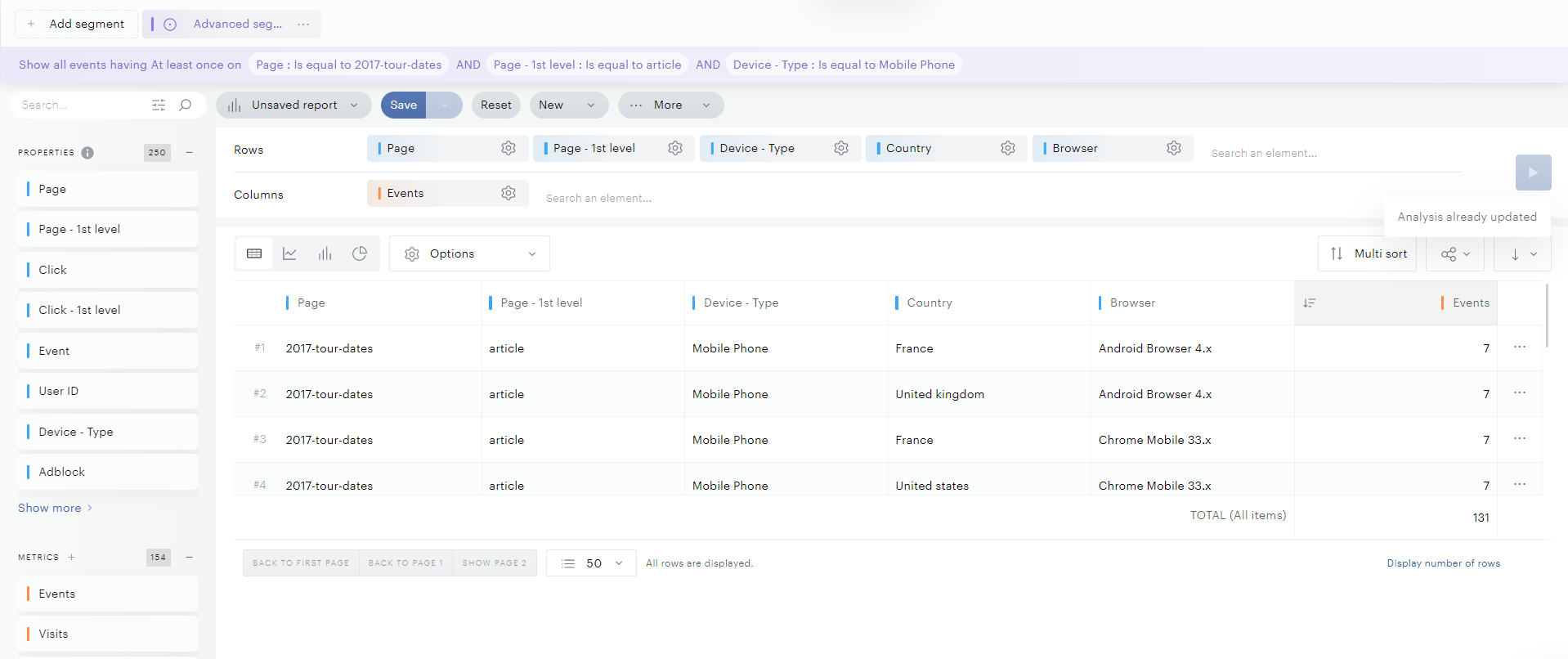Click the search magnifier icon
The width and height of the screenshot is (1568, 659).
coord(186,105)
